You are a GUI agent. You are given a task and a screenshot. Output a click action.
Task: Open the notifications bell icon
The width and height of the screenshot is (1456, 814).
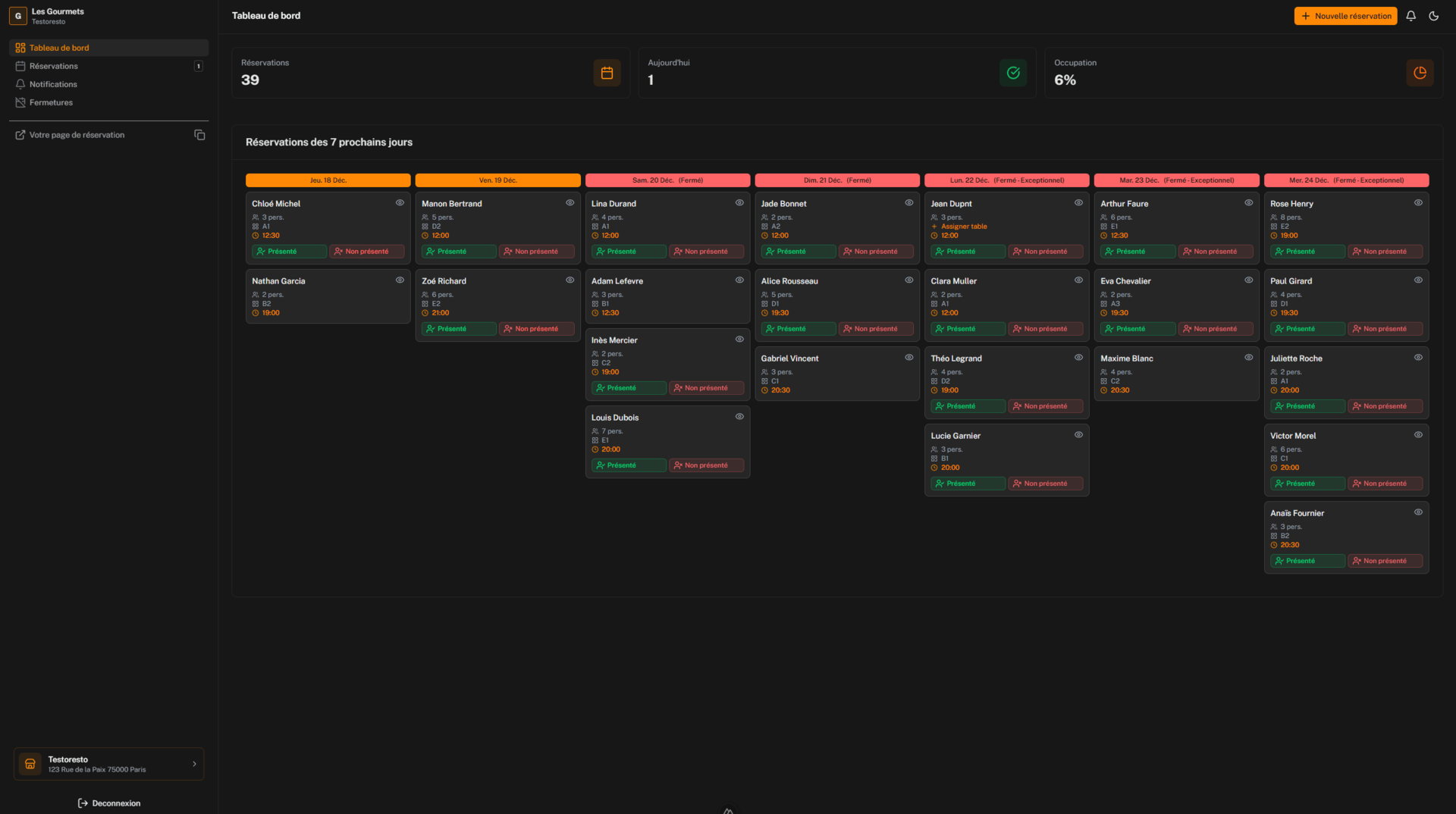(1410, 16)
